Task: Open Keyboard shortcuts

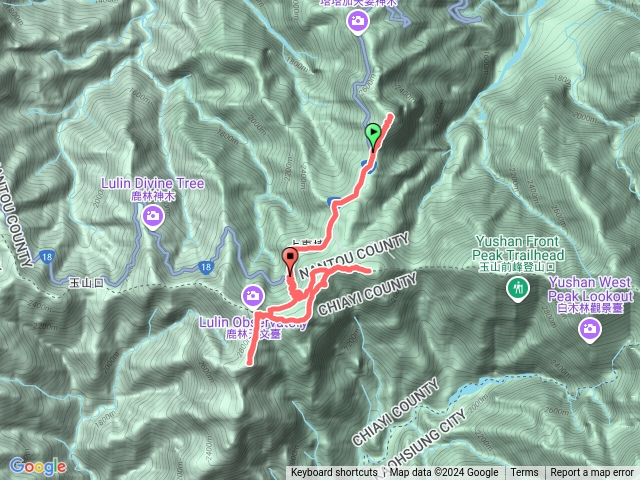Action: coord(334,473)
